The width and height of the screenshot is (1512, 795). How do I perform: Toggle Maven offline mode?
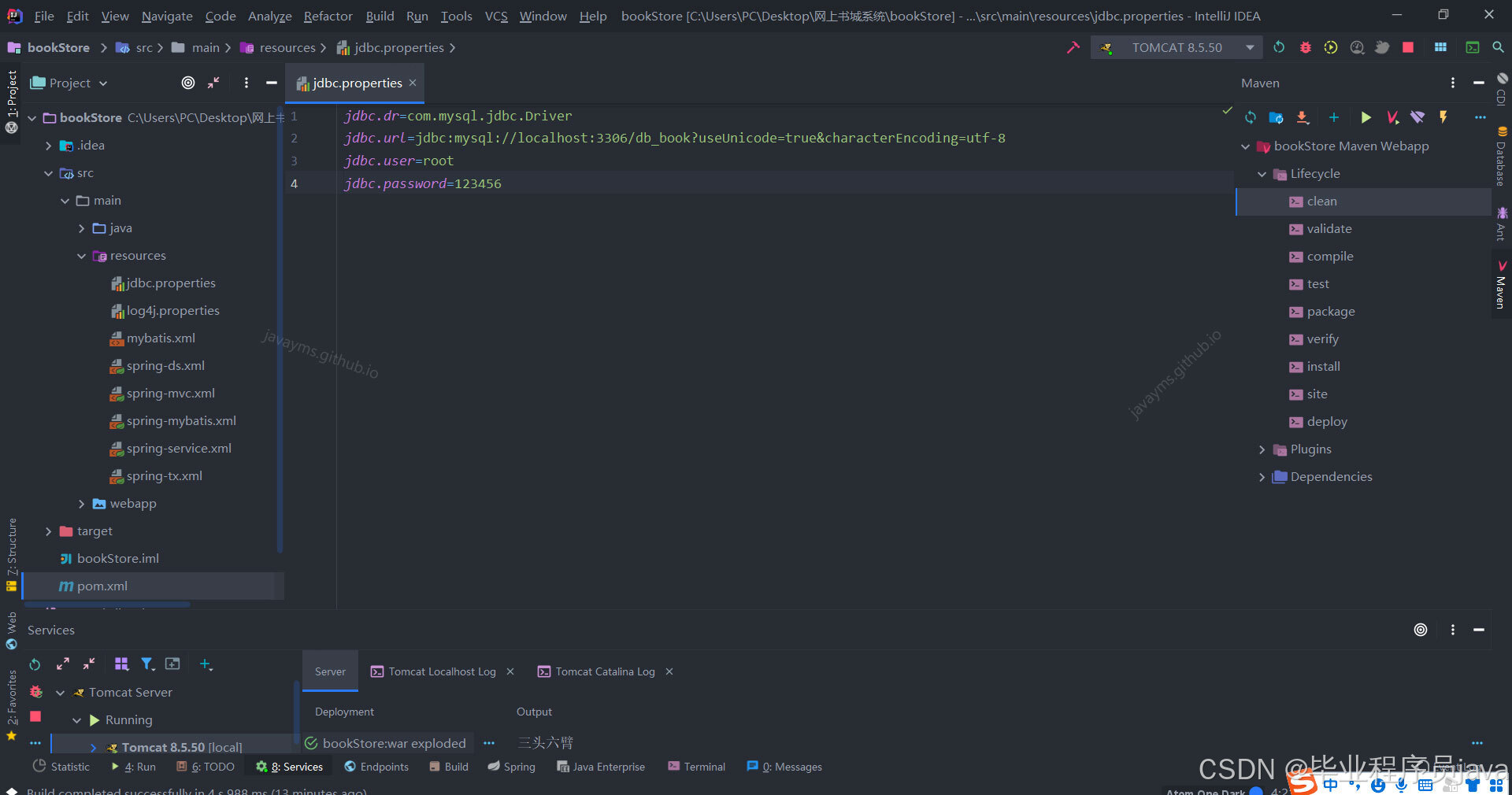(1417, 117)
